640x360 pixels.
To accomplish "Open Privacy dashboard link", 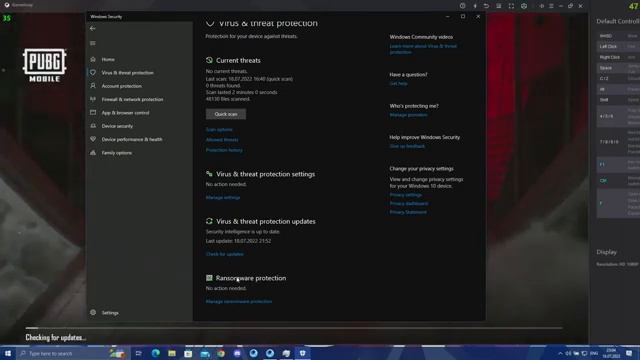I will [x=409, y=204].
